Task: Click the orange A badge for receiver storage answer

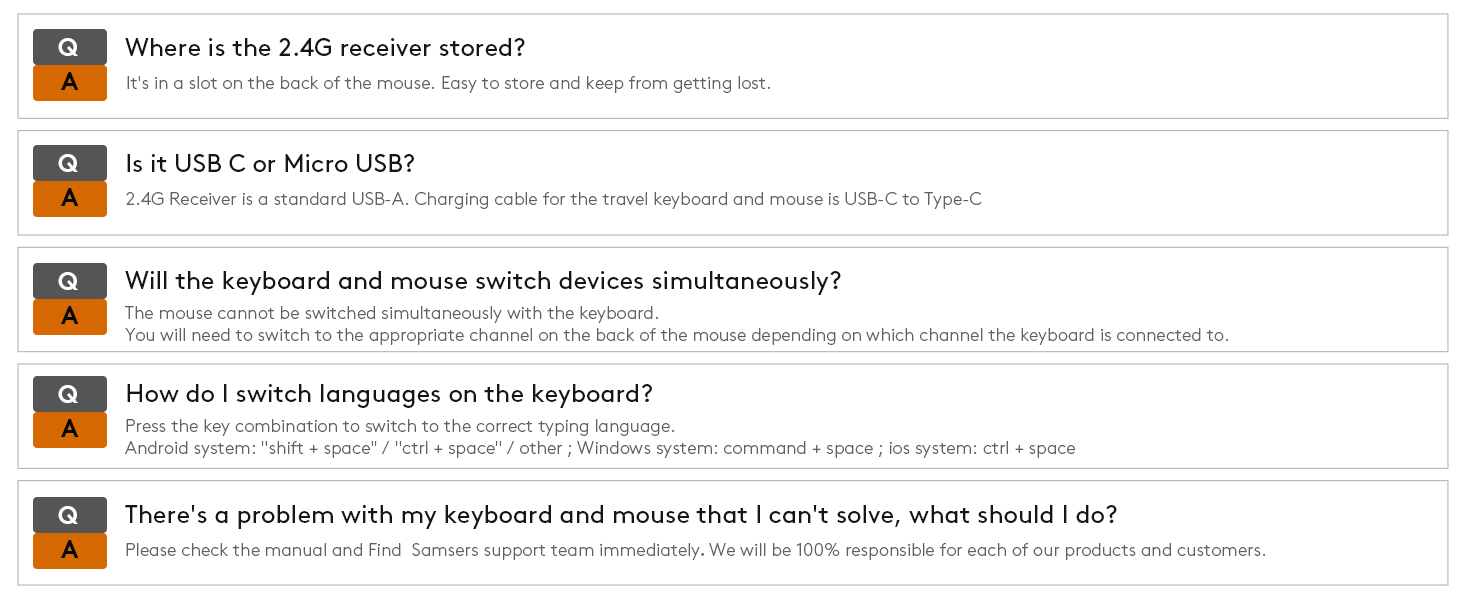Action: [x=69, y=83]
